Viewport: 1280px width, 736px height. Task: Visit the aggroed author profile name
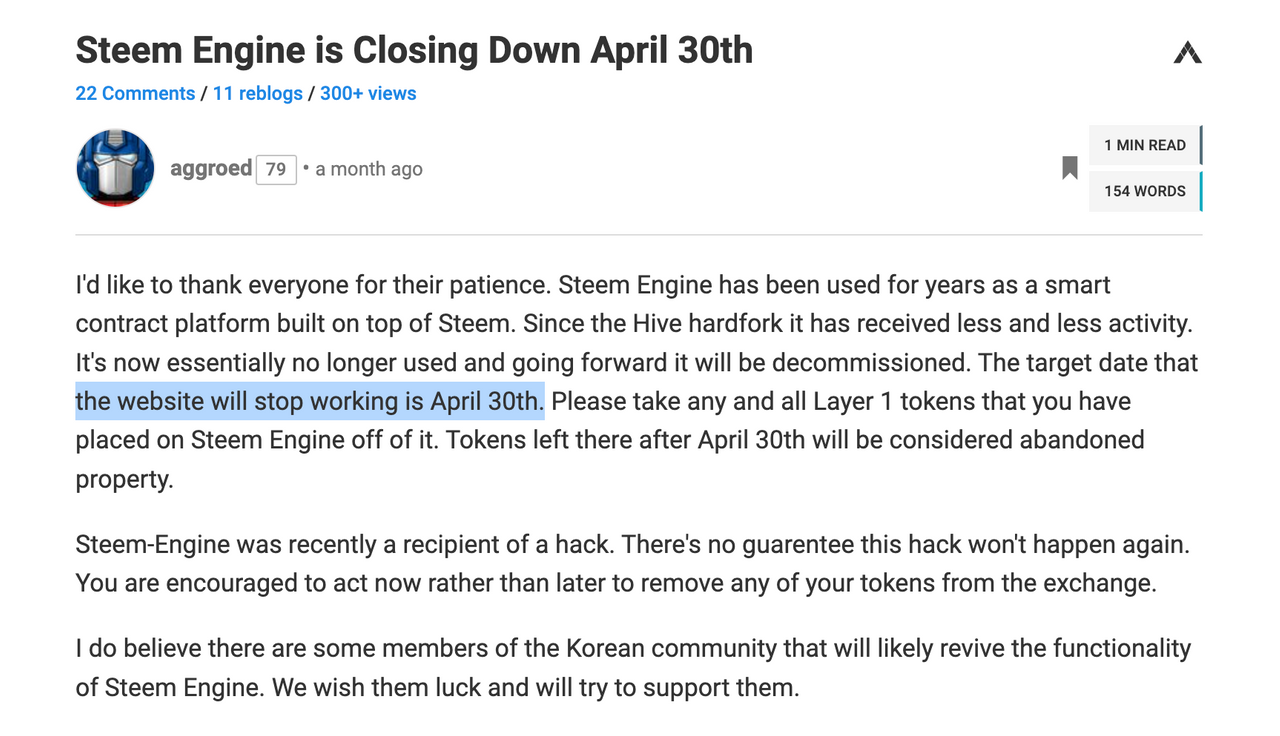point(211,168)
